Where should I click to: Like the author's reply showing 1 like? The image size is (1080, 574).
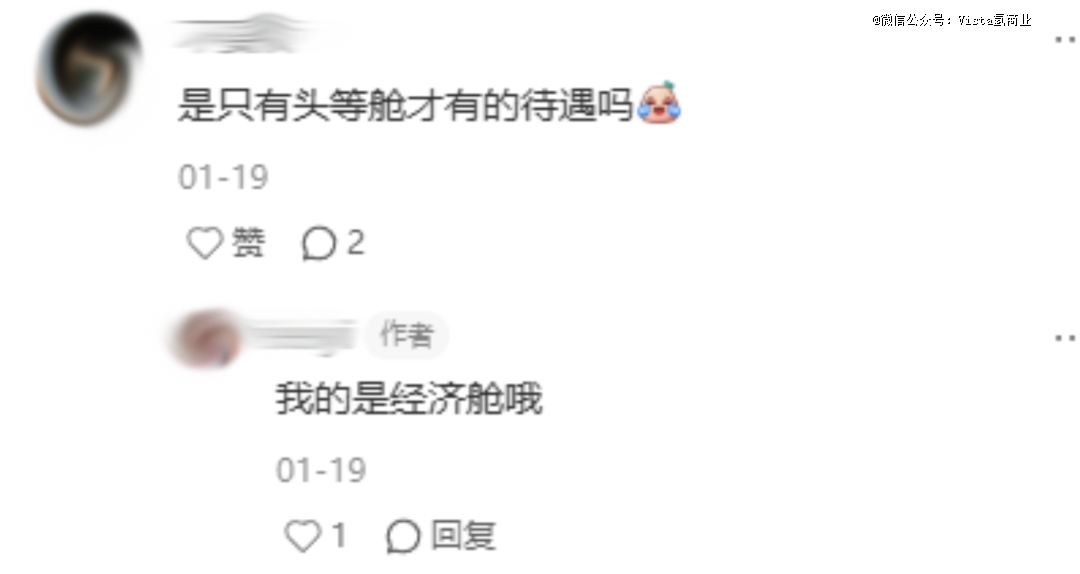303,535
